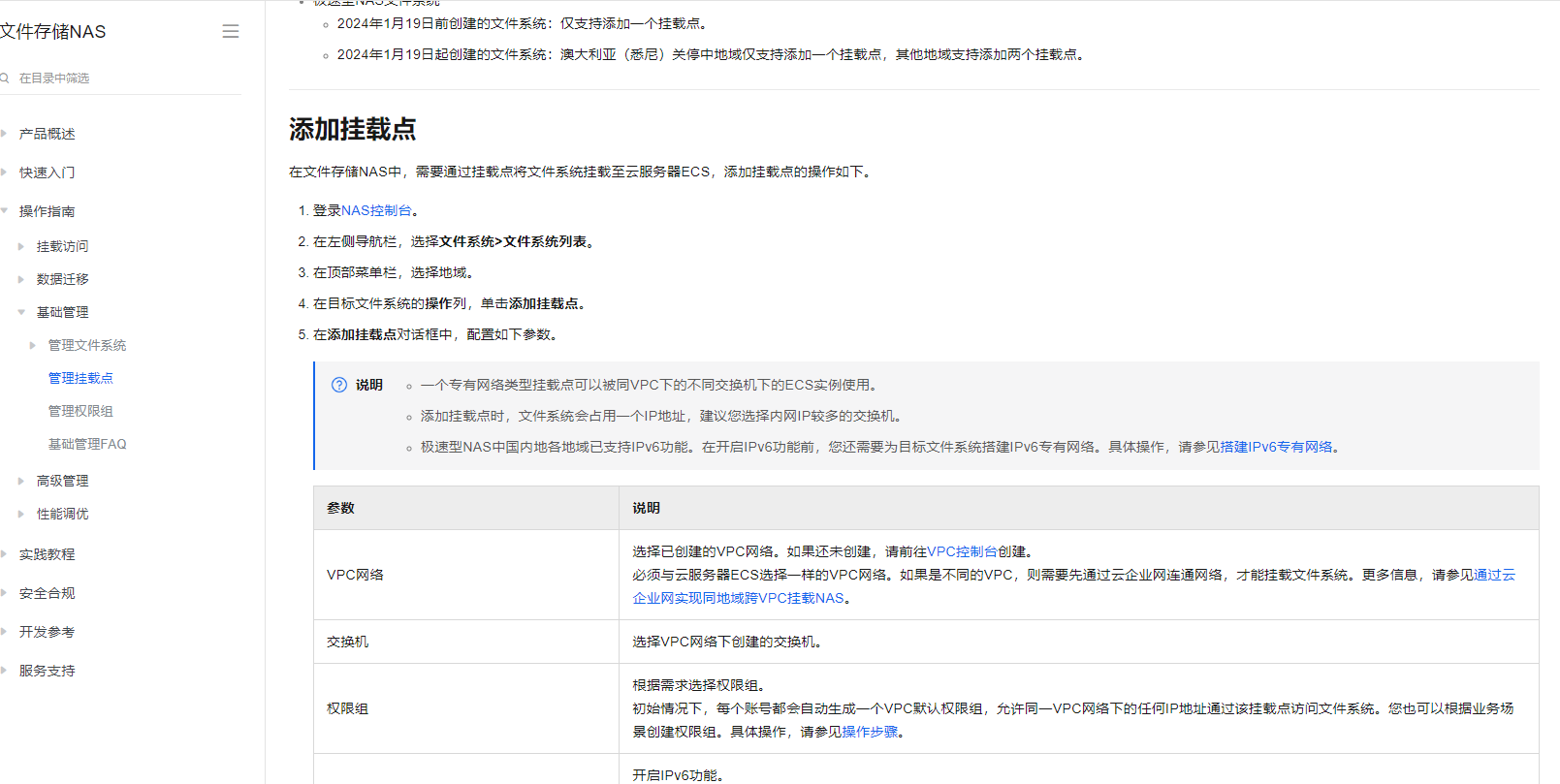The height and width of the screenshot is (784, 1560).
Task: Expand the 开发参考 arrow
Action: [x=4, y=632]
